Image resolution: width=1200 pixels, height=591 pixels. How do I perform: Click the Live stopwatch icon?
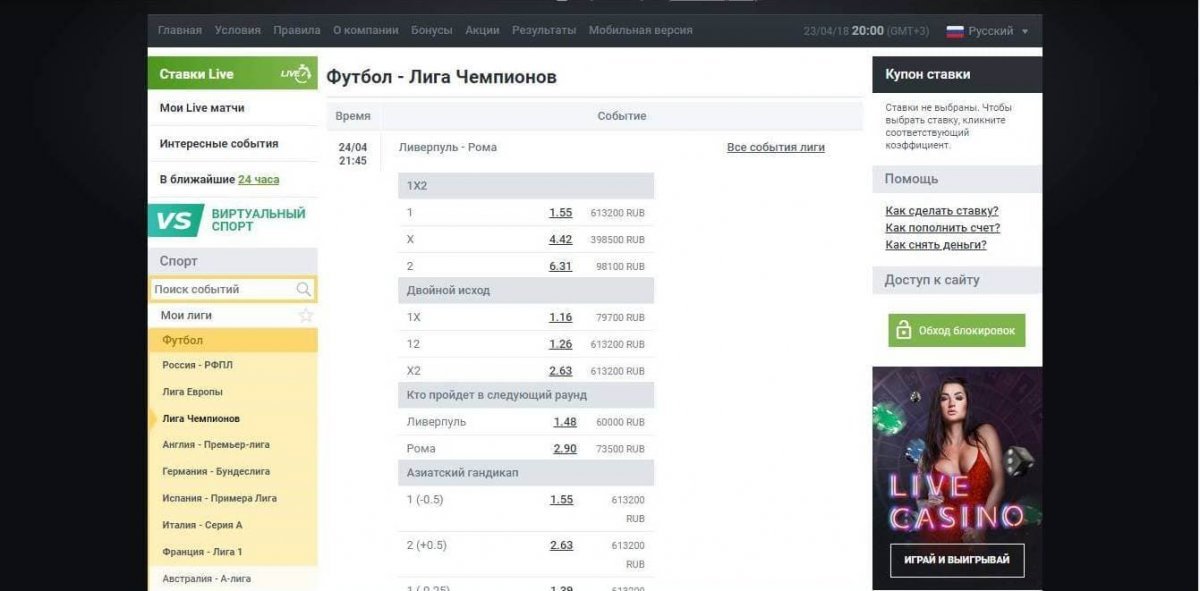(295, 74)
